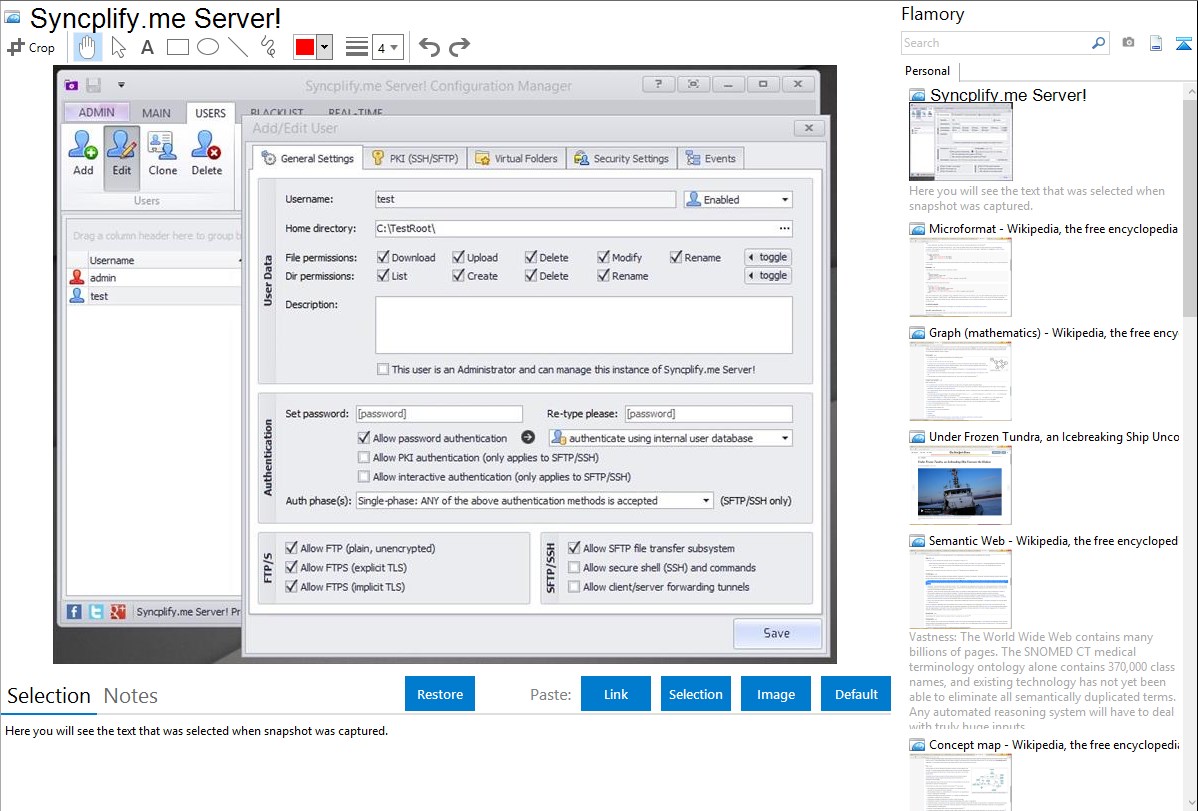
Task: Toggle file permission Download checkbox
Action: tap(383, 257)
